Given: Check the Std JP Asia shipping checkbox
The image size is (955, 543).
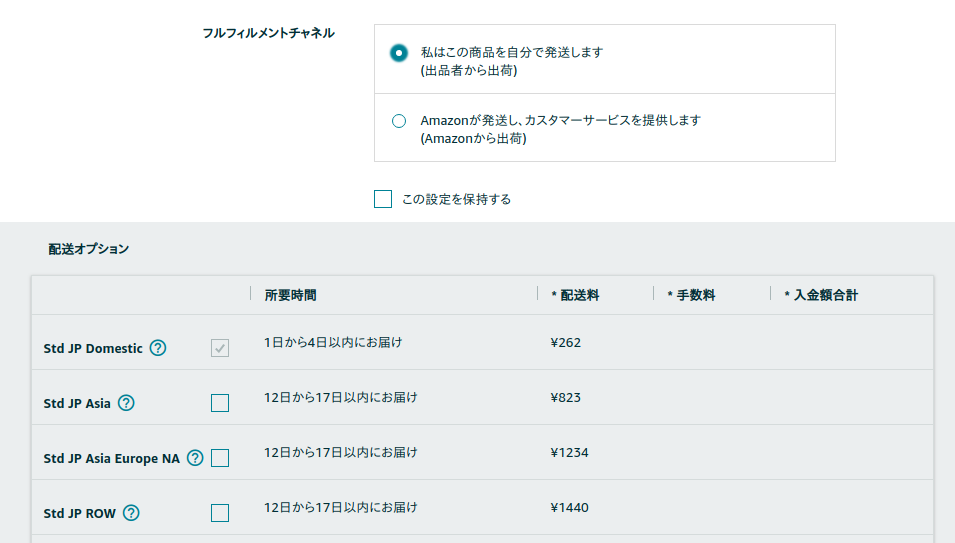Looking at the screenshot, I should click(x=220, y=403).
